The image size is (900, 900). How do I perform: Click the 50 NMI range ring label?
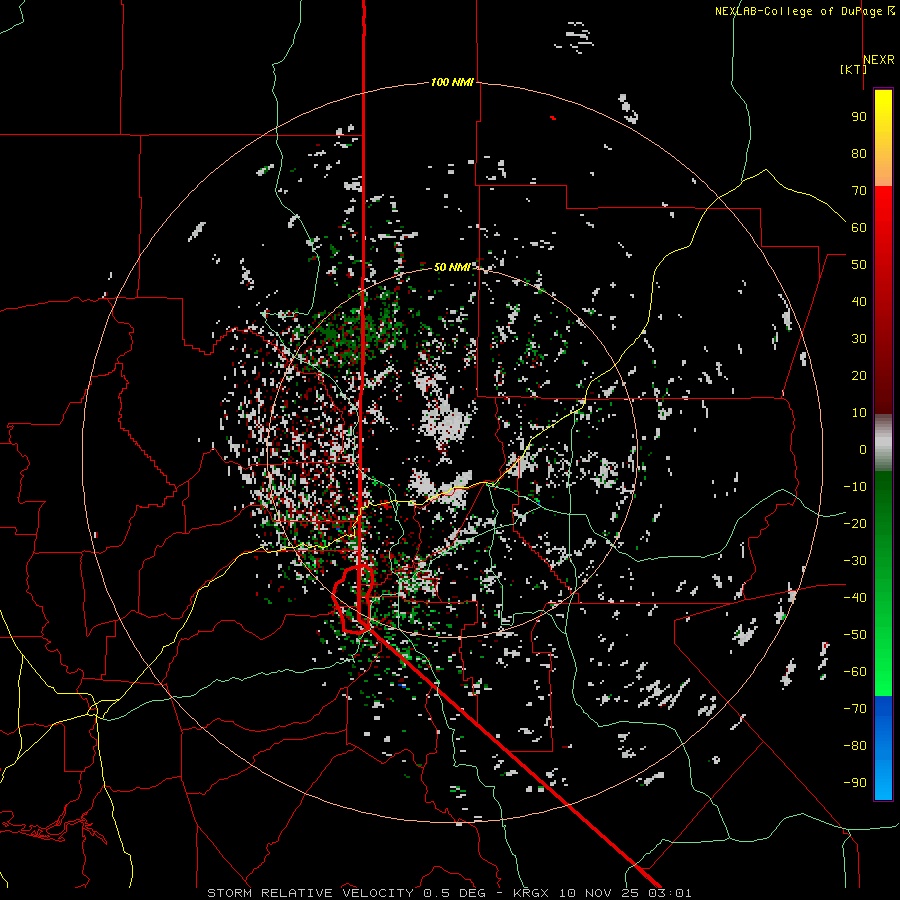click(452, 267)
